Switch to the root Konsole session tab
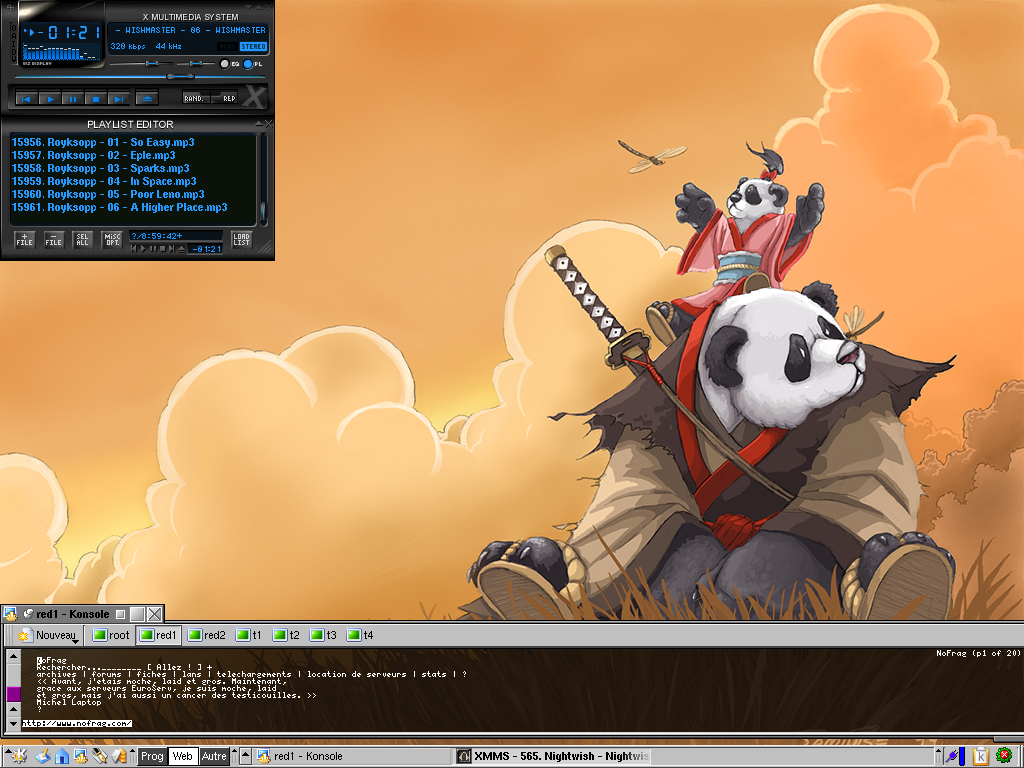Image resolution: width=1024 pixels, height=768 pixels. 110,635
